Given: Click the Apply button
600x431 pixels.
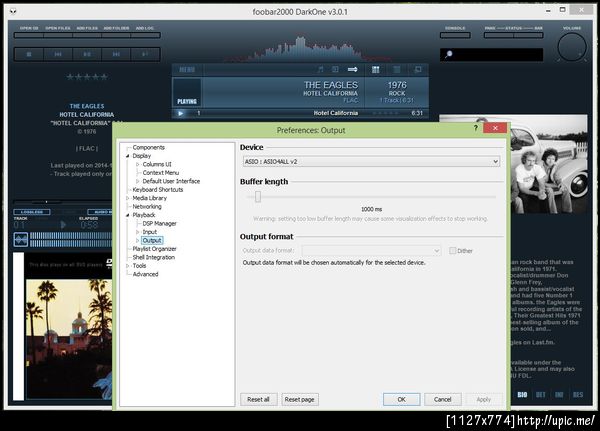Looking at the screenshot, I should point(484,399).
